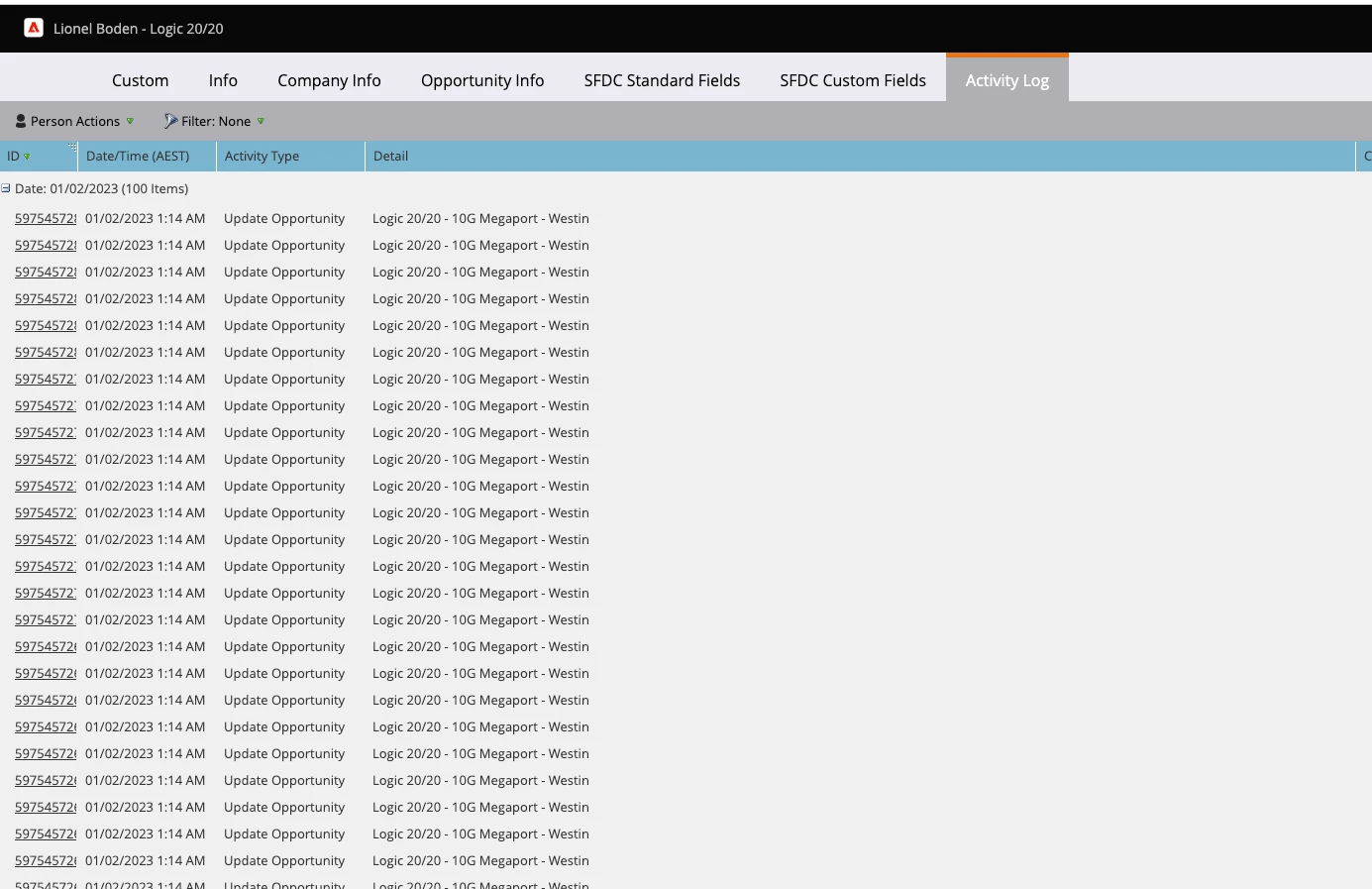The width and height of the screenshot is (1372, 889).
Task: Open the Filter: None dropdown
Action: click(x=215, y=121)
